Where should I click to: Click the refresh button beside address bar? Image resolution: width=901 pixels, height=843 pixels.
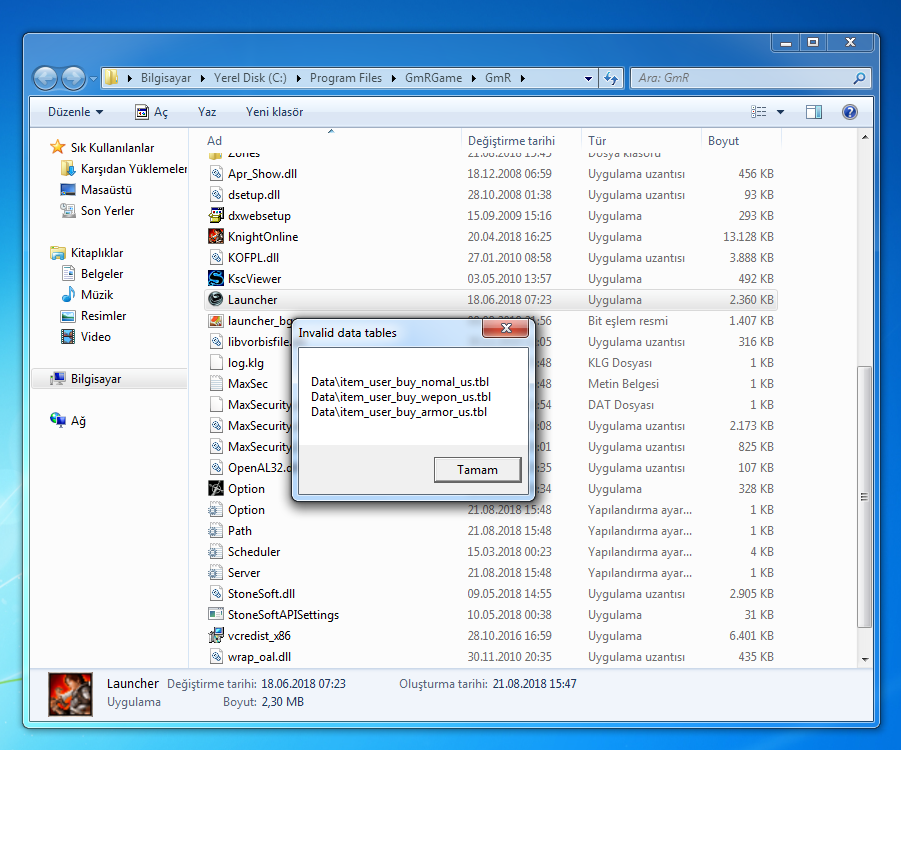tap(612, 78)
